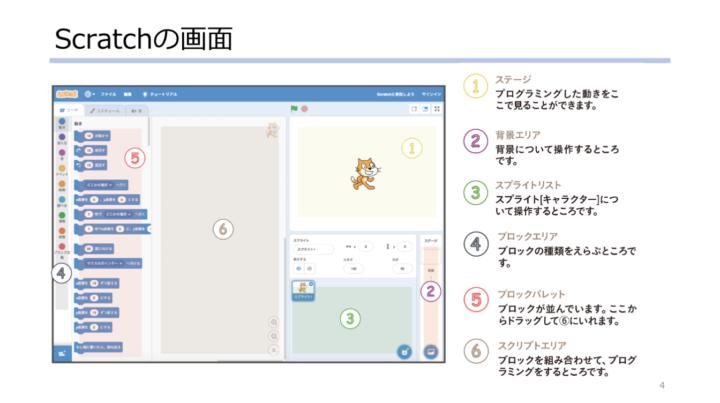Select the light-blue 調べる sensing category
This screenshot has width=720, height=403.
tap(62, 202)
